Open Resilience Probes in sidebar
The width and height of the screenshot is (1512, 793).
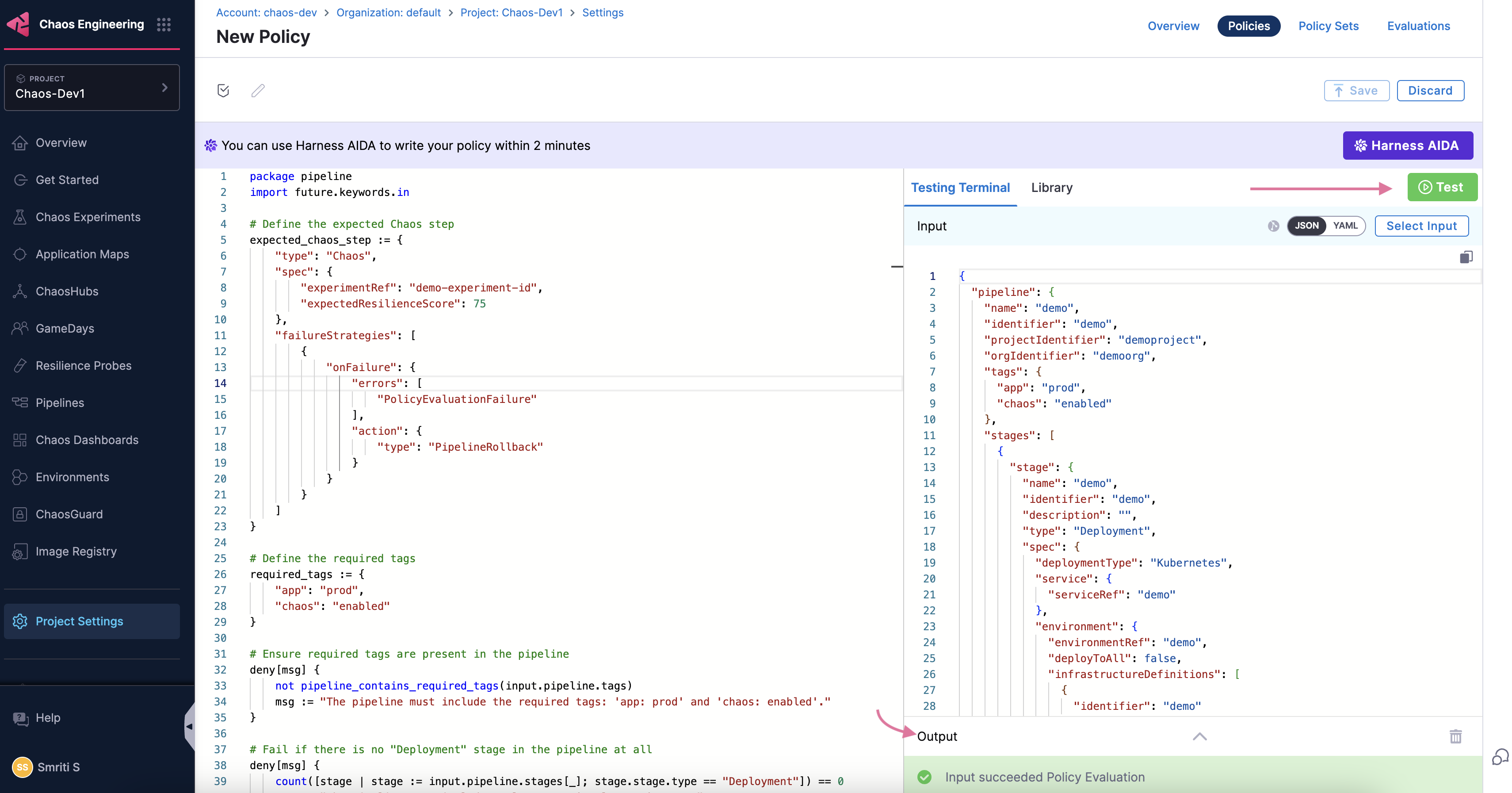point(84,366)
